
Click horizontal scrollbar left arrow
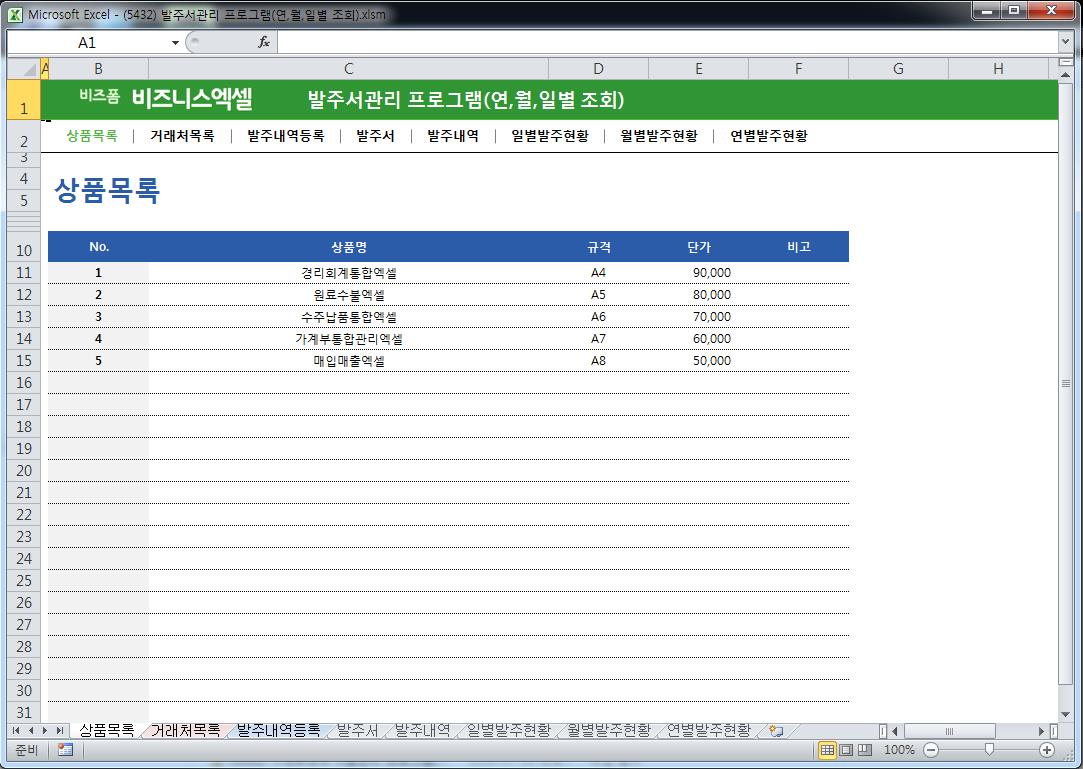(x=895, y=731)
